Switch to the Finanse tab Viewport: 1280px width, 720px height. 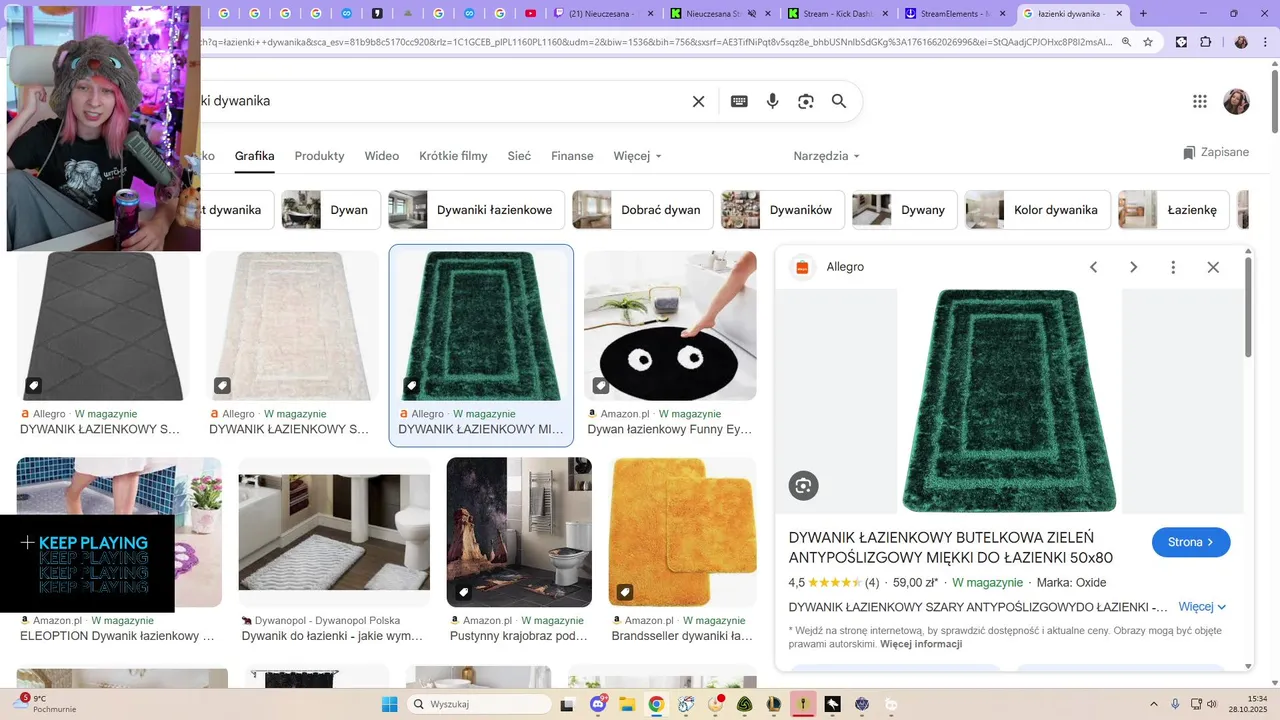tap(572, 156)
